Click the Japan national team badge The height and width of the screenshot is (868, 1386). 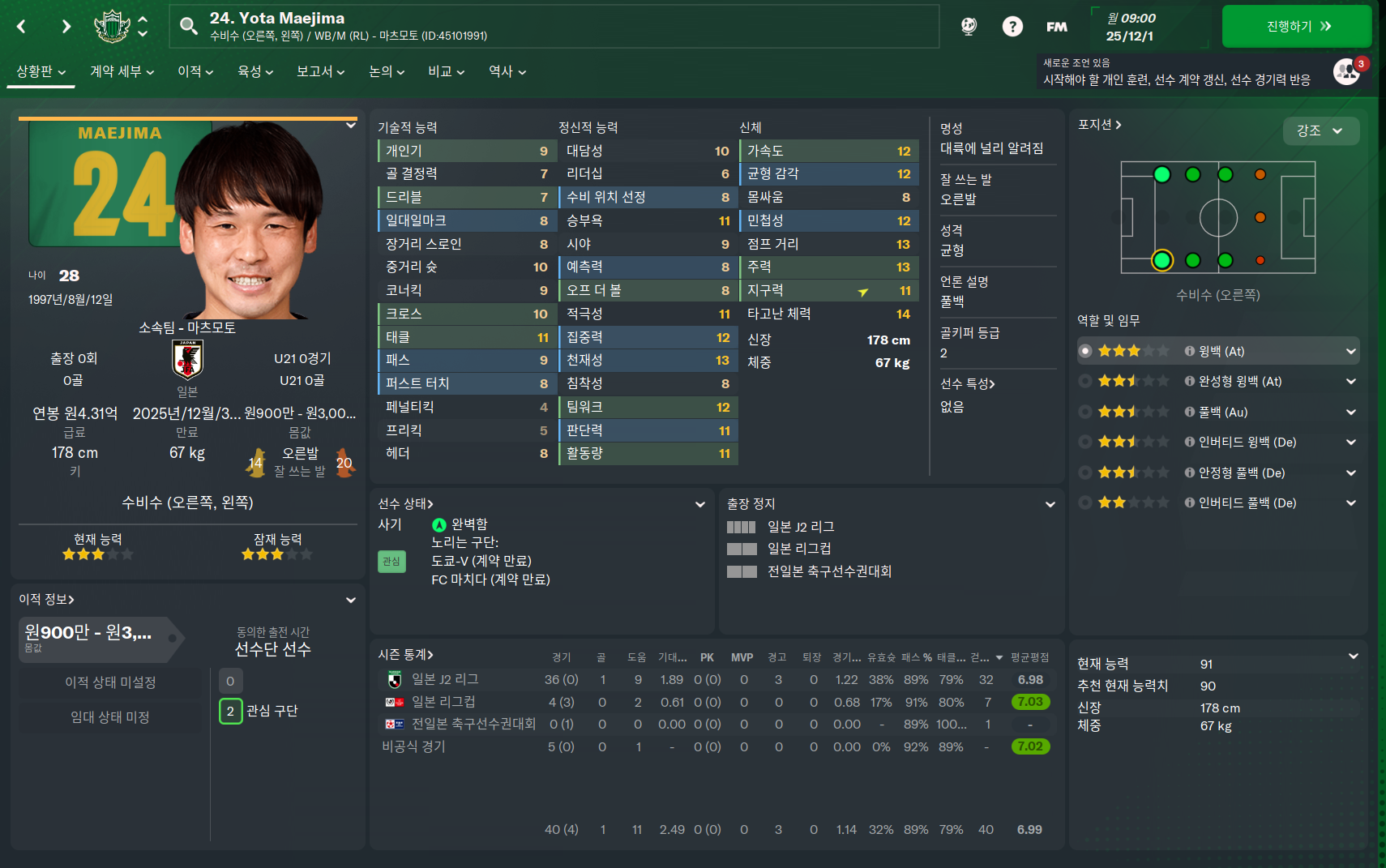(187, 359)
